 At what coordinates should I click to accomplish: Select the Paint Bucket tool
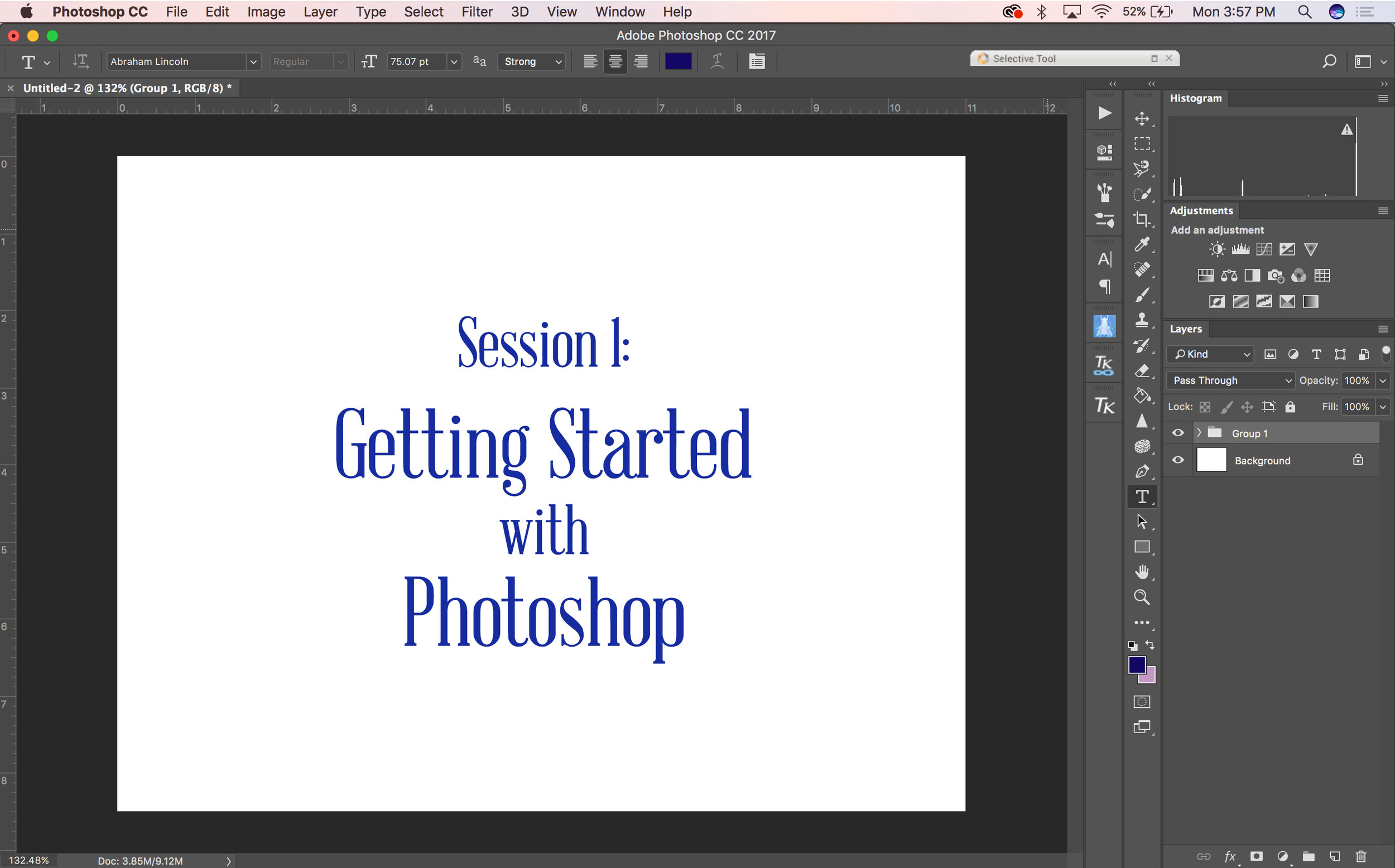point(1142,396)
